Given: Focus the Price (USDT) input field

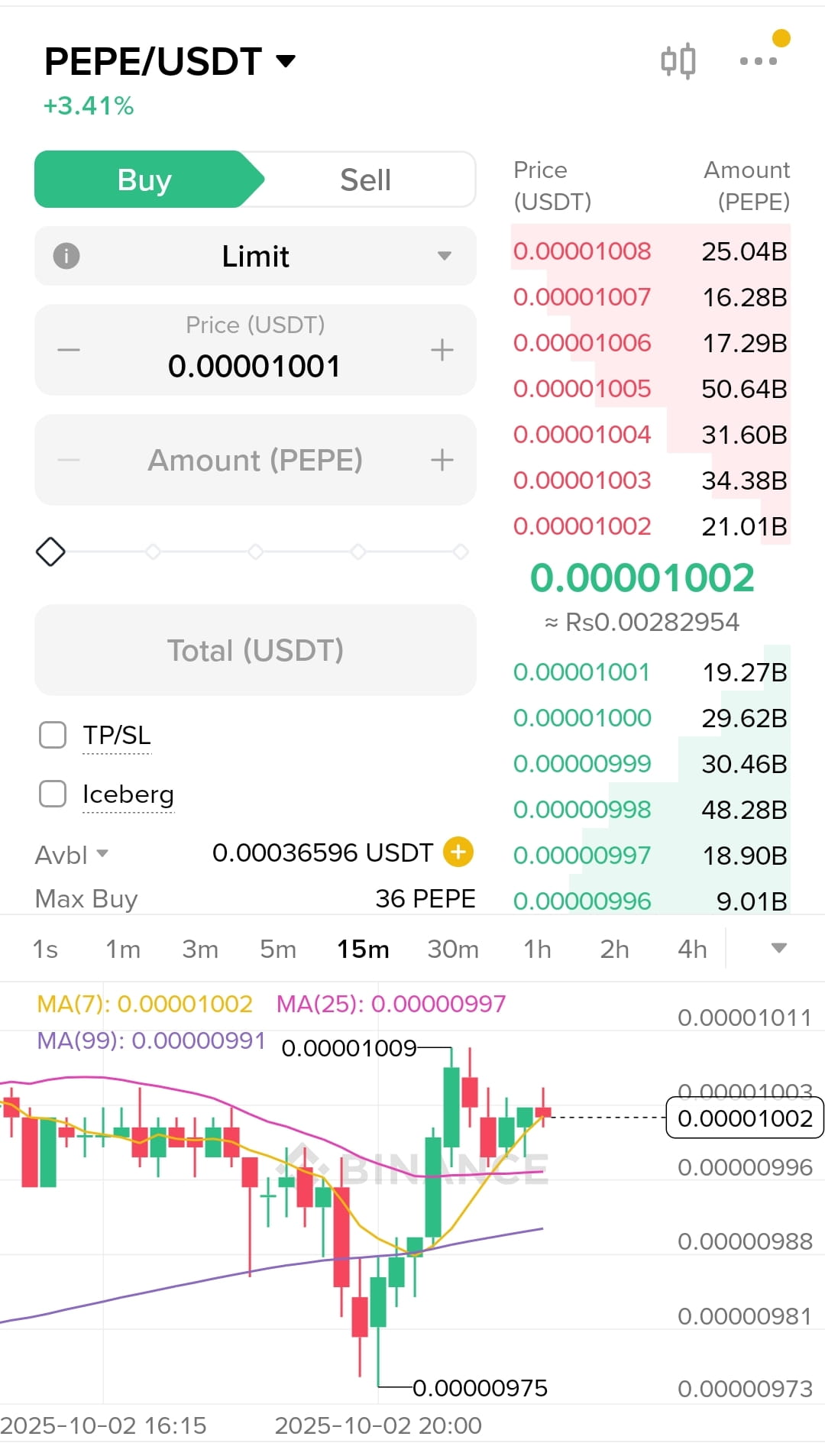Looking at the screenshot, I should coord(255,350).
